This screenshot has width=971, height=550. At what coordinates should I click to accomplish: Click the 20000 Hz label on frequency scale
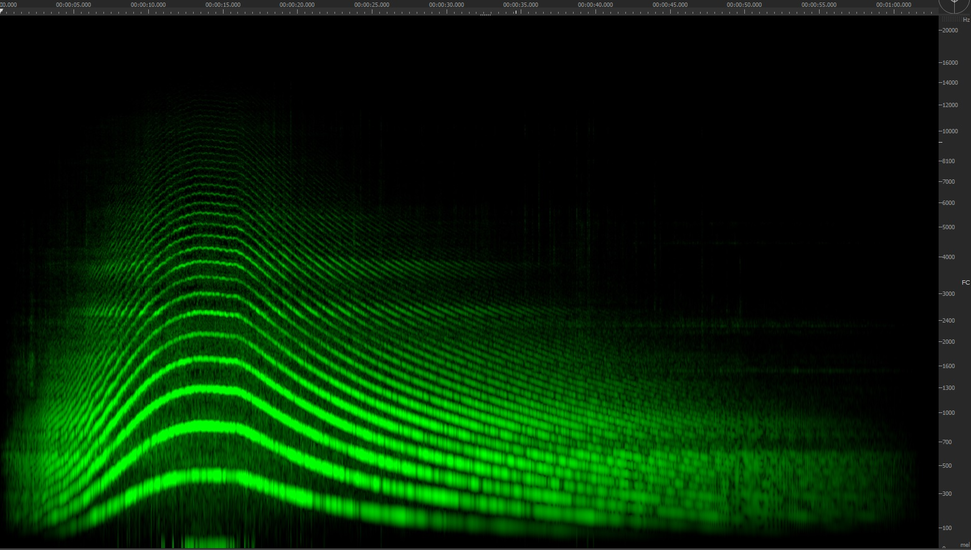click(949, 31)
